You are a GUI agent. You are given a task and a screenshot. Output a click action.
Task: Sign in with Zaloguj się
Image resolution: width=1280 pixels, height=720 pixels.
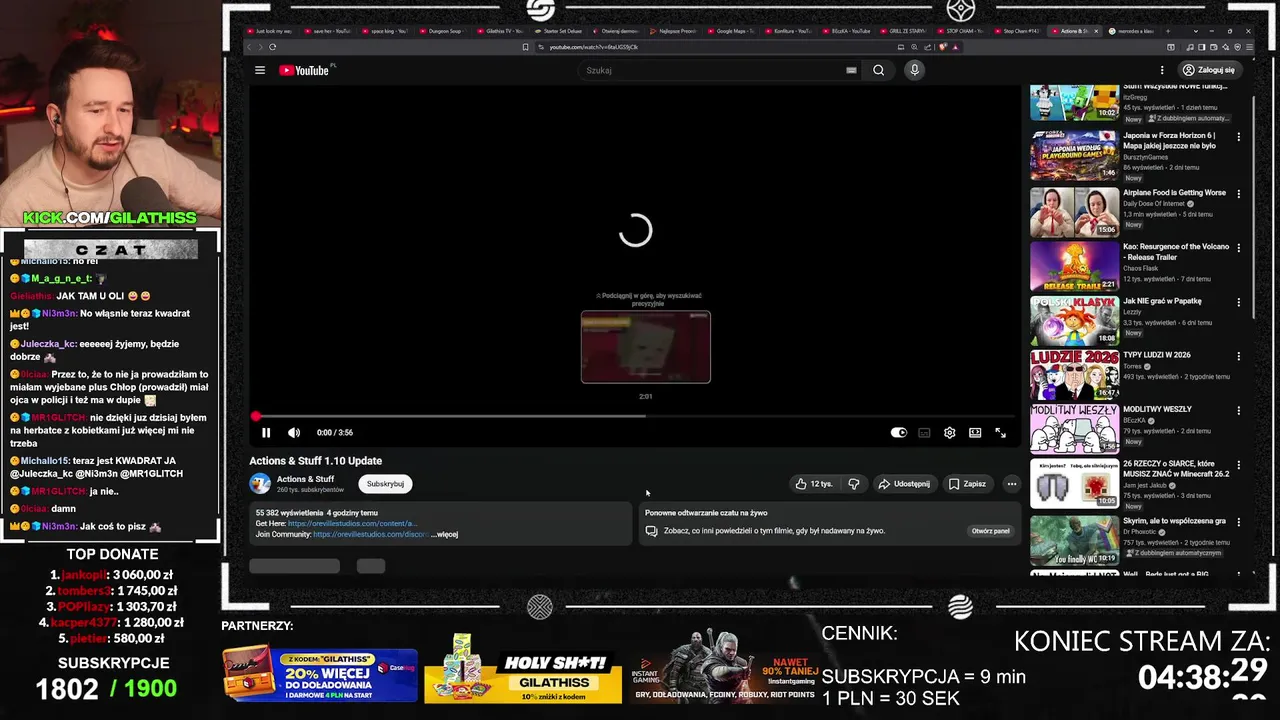click(x=1209, y=70)
